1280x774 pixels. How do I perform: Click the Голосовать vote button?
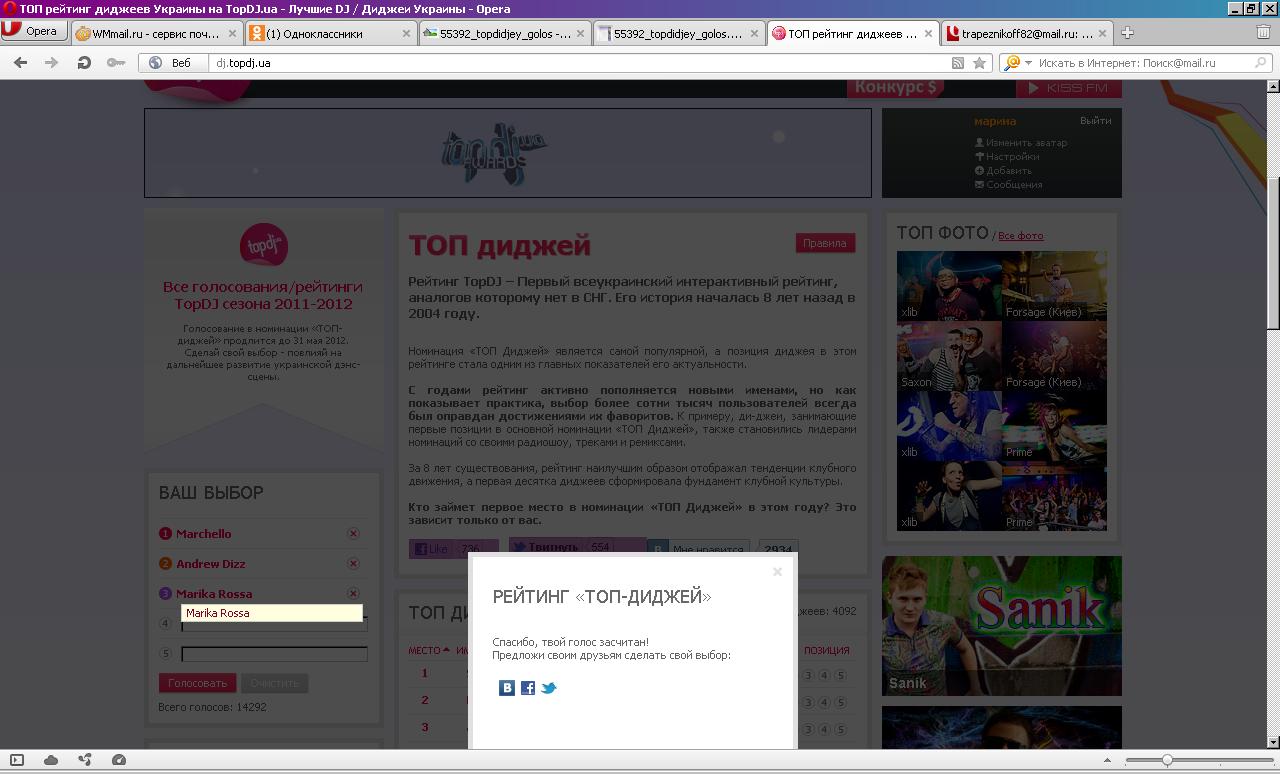197,683
